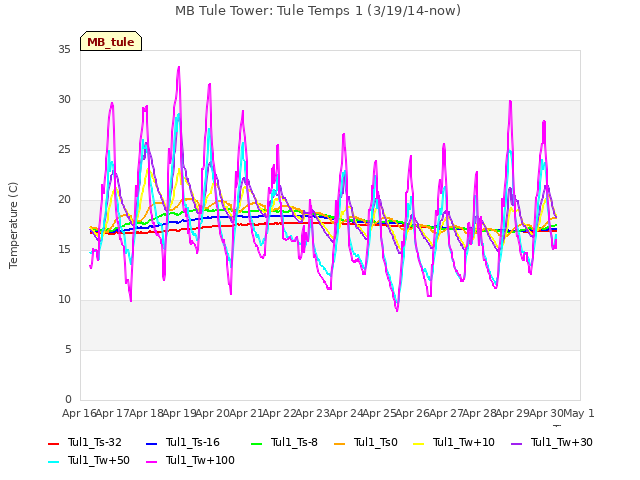
Task: Click the highest magenta peak near Apr 19
Action: (x=179, y=67)
